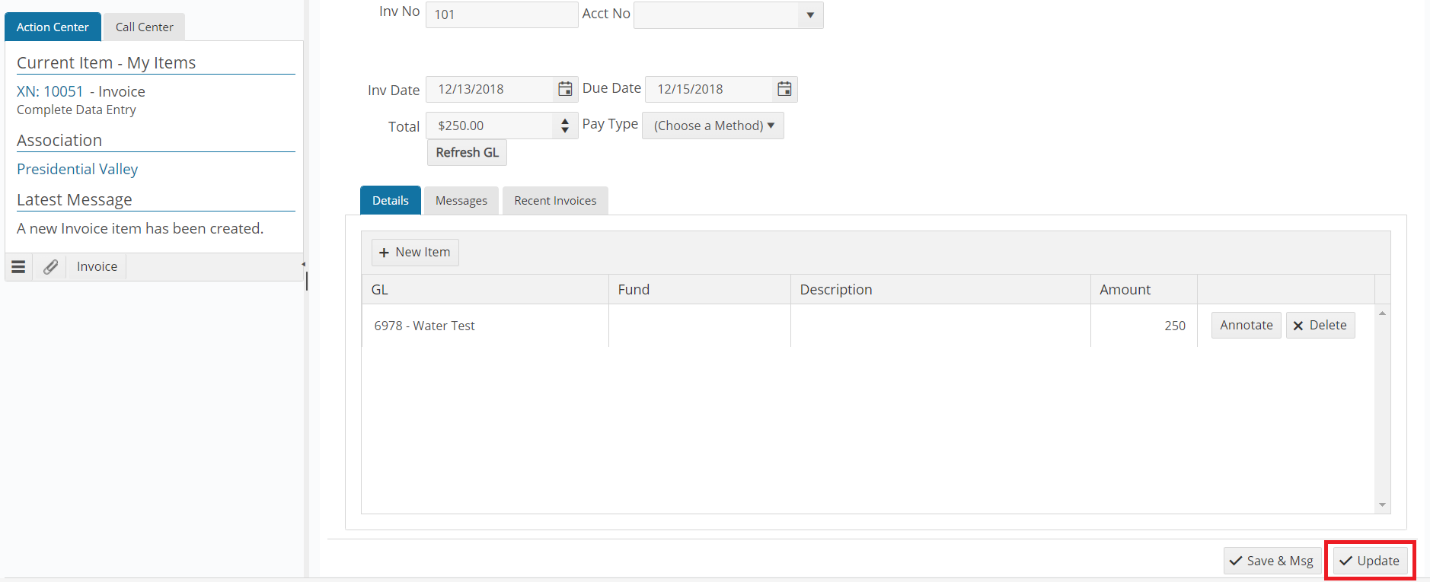This screenshot has height=582, width=1430.
Task: Open the Pay Type method dropdown
Action: click(713, 124)
